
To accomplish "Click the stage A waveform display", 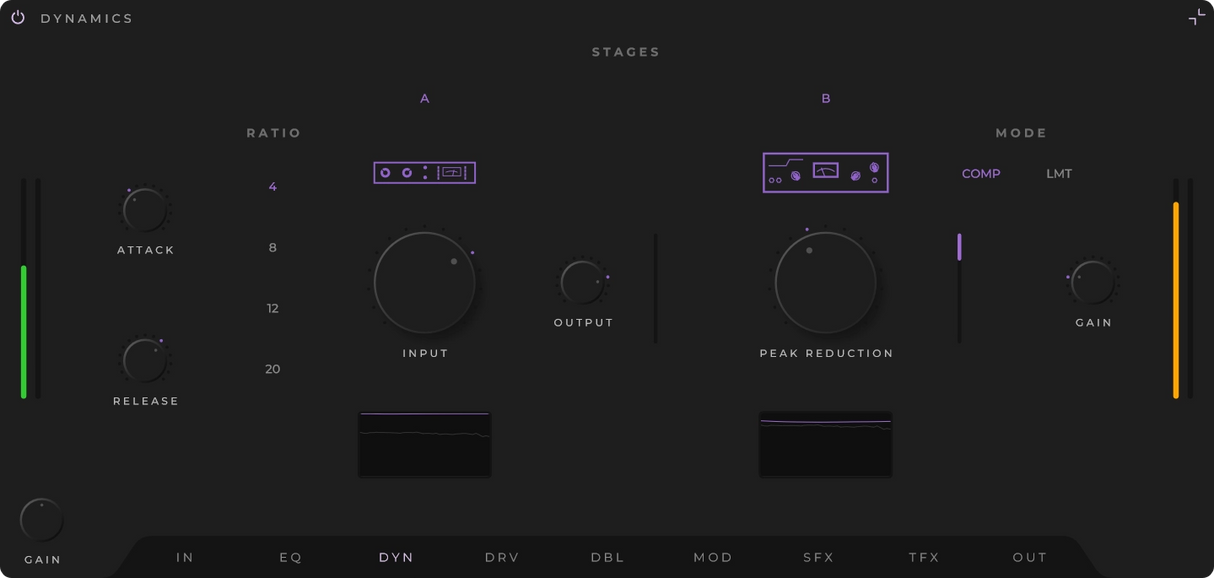I will coord(425,444).
